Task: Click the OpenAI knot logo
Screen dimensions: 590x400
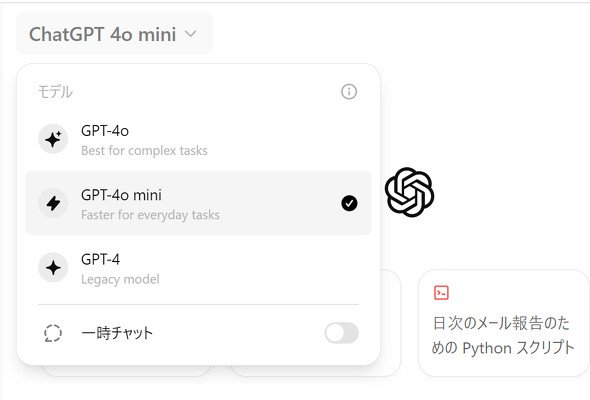Action: (x=409, y=192)
